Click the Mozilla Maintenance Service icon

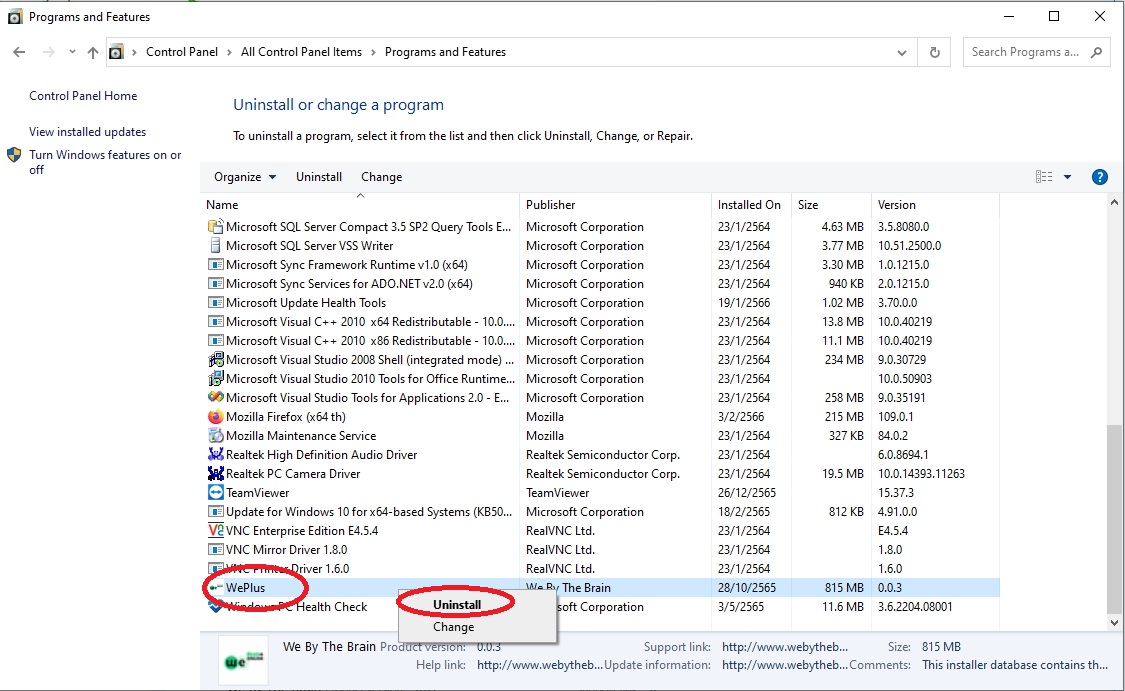coord(215,436)
